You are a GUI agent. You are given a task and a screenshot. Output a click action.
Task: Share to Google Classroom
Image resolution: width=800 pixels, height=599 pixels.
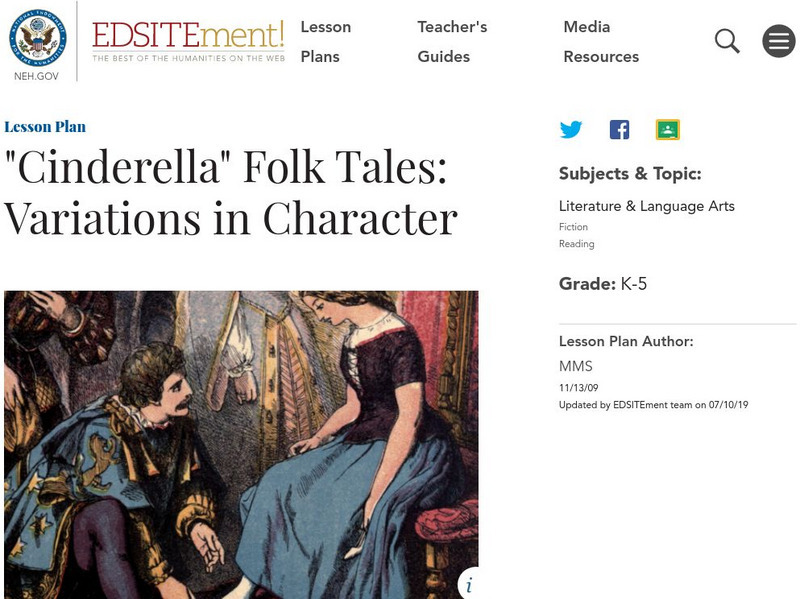pyautogui.click(x=667, y=130)
